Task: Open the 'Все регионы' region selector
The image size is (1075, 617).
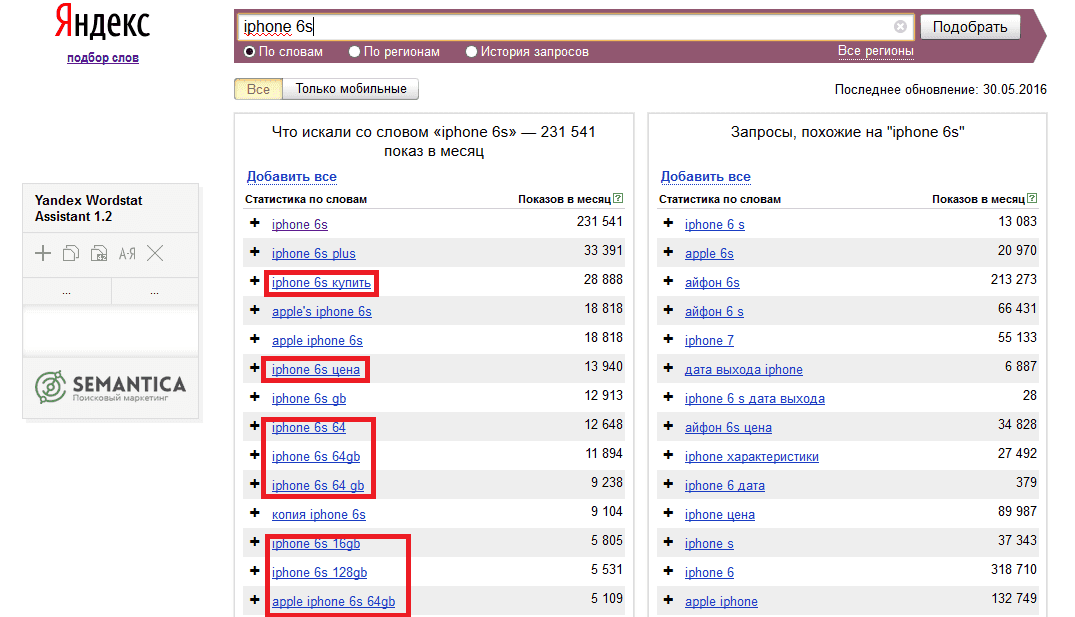Action: click(x=875, y=51)
